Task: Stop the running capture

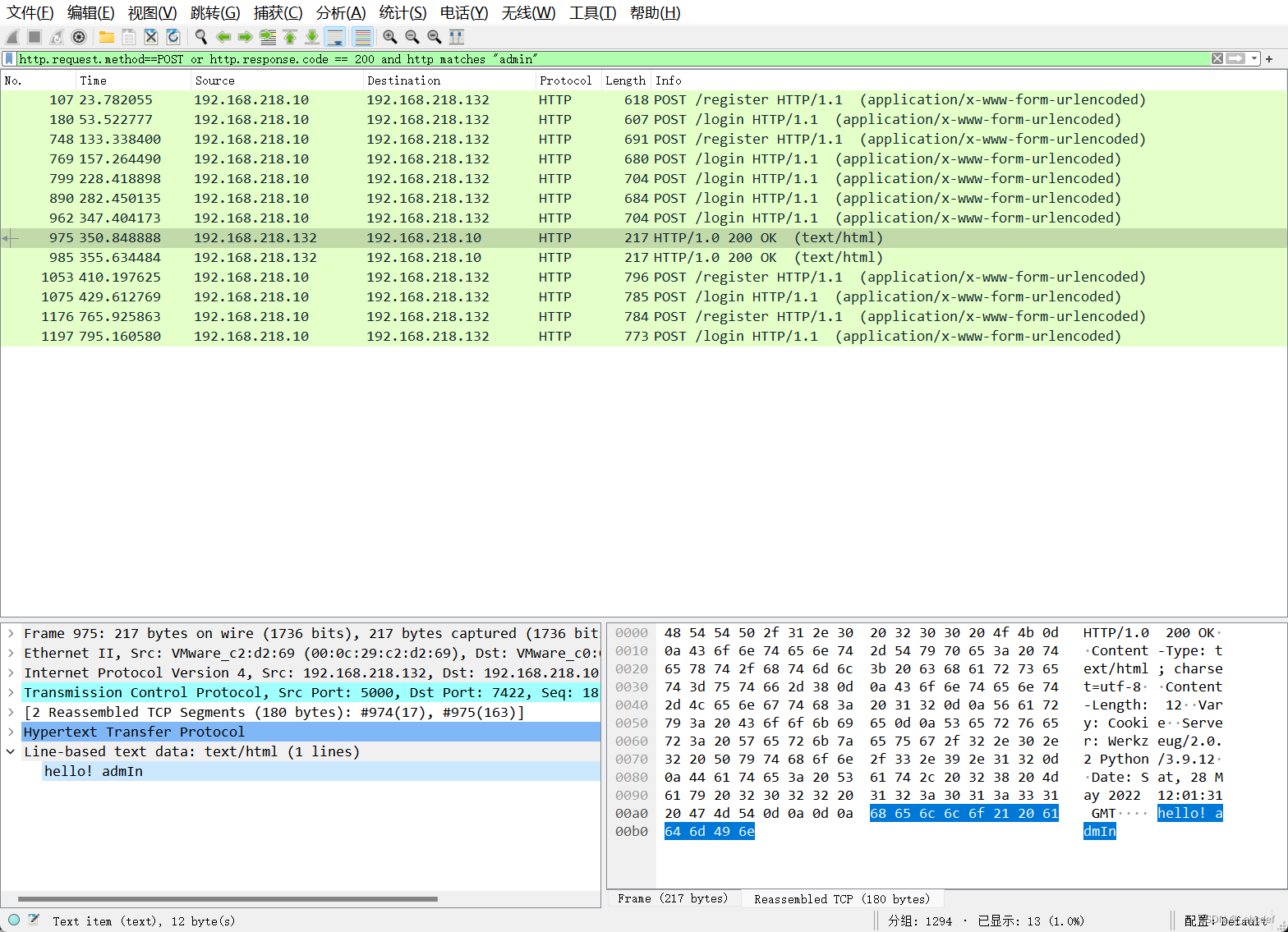Action: tap(34, 37)
